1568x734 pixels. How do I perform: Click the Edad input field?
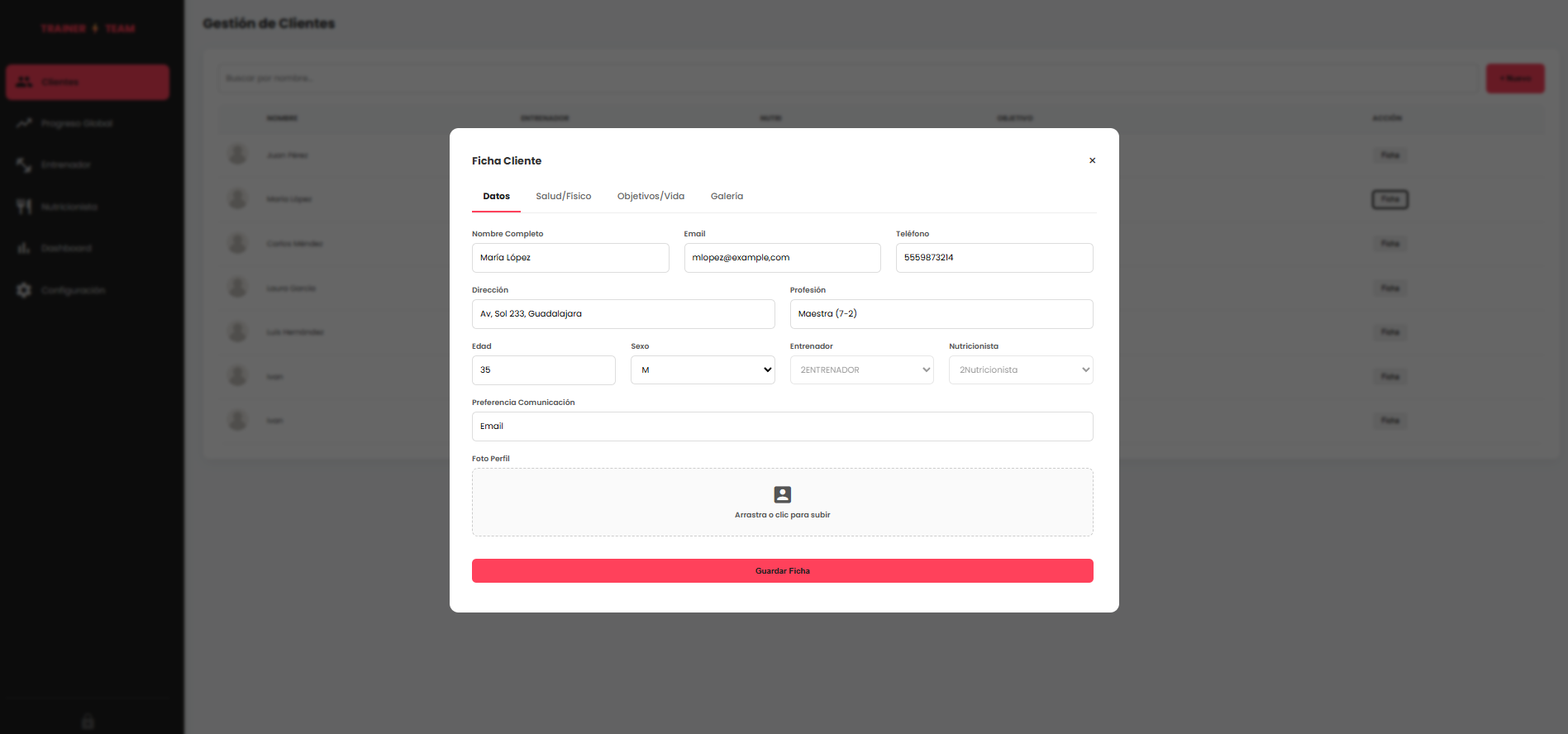pyautogui.click(x=544, y=370)
